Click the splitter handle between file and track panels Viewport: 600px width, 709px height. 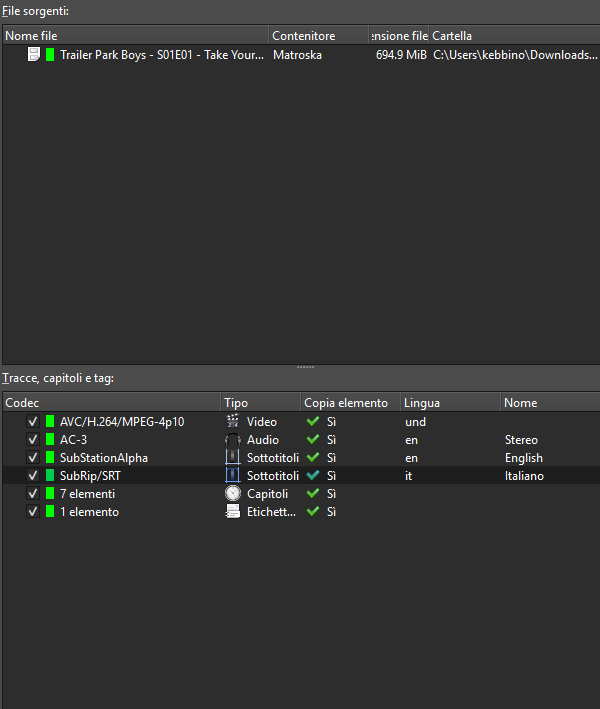pos(300,367)
